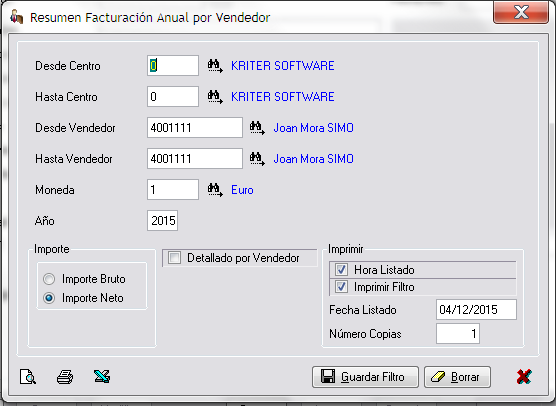
Task: Click the printer icon
Action: (65, 377)
